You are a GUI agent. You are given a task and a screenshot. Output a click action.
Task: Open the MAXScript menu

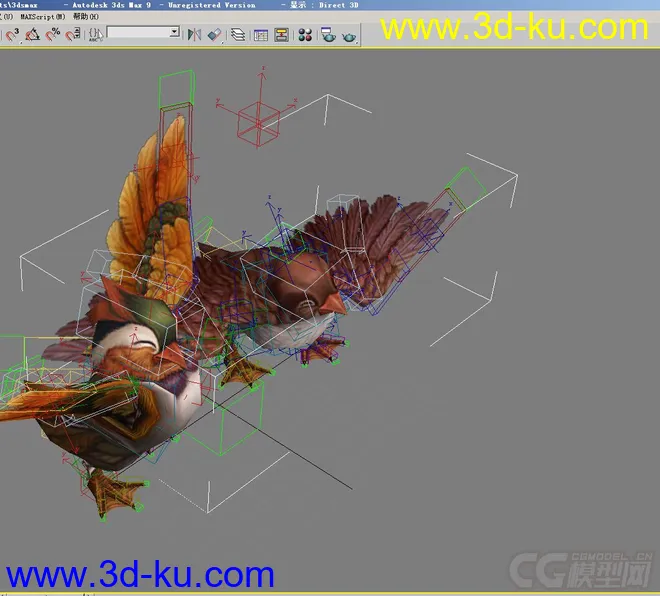point(43,17)
